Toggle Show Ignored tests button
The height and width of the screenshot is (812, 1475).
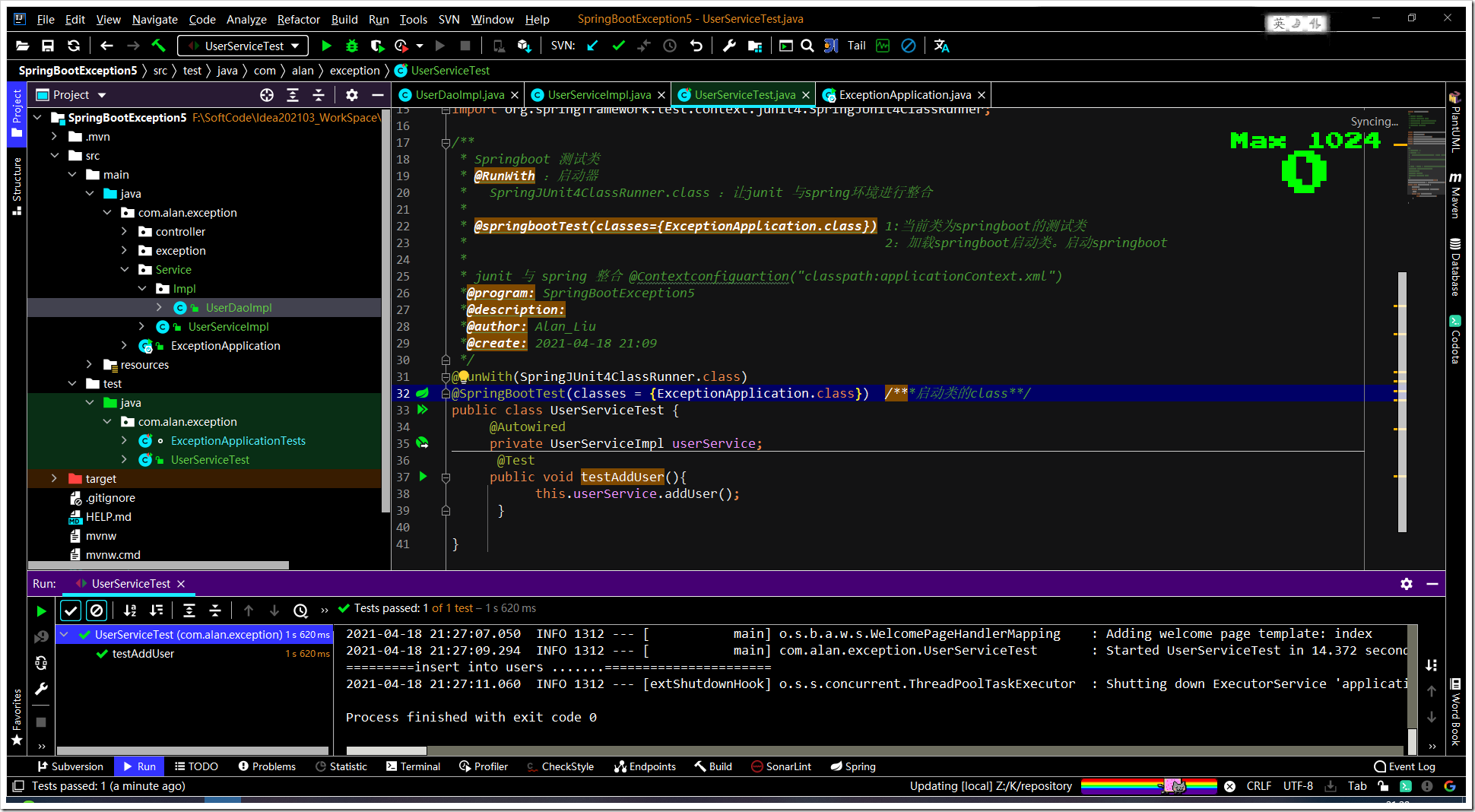[97, 611]
